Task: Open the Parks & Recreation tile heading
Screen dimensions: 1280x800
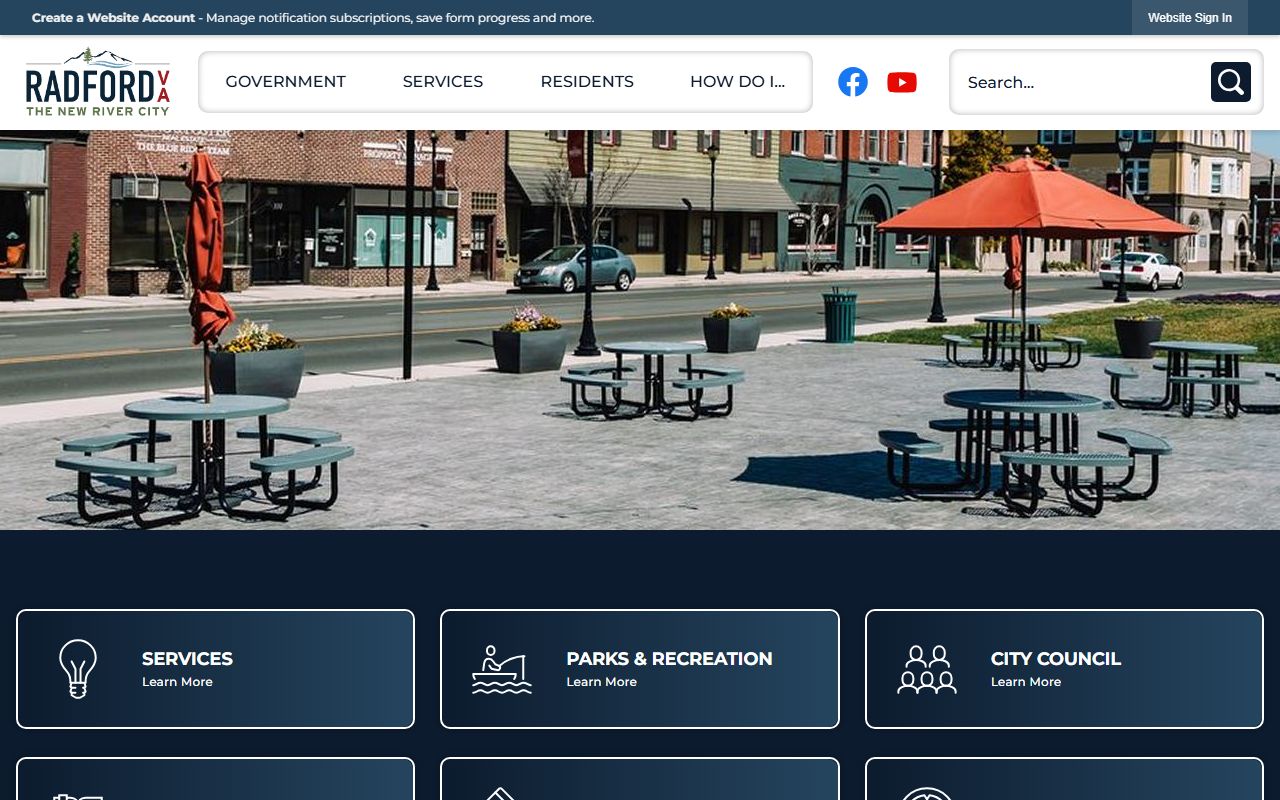Action: click(x=669, y=658)
